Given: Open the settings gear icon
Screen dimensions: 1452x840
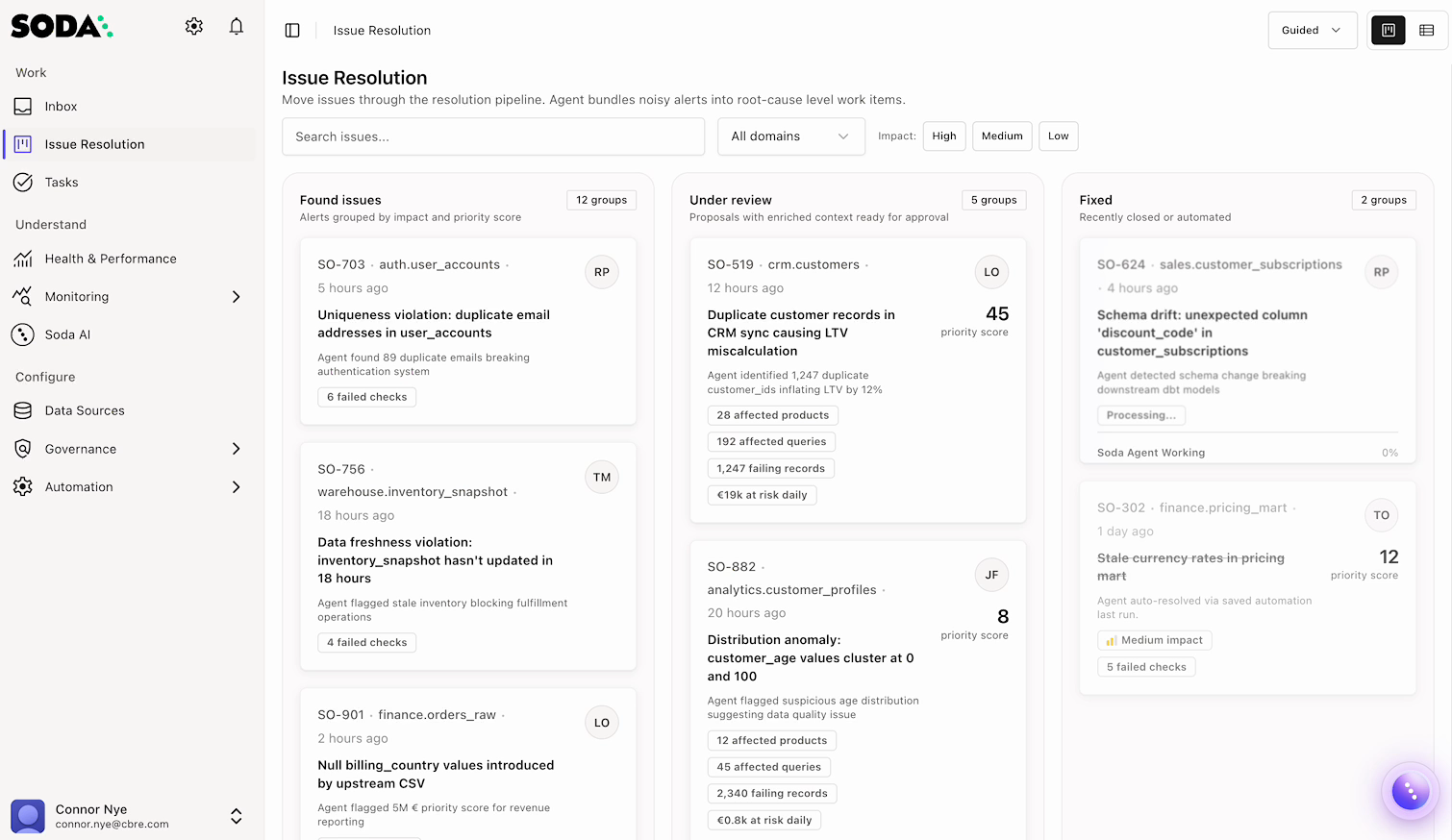Looking at the screenshot, I should click(194, 26).
